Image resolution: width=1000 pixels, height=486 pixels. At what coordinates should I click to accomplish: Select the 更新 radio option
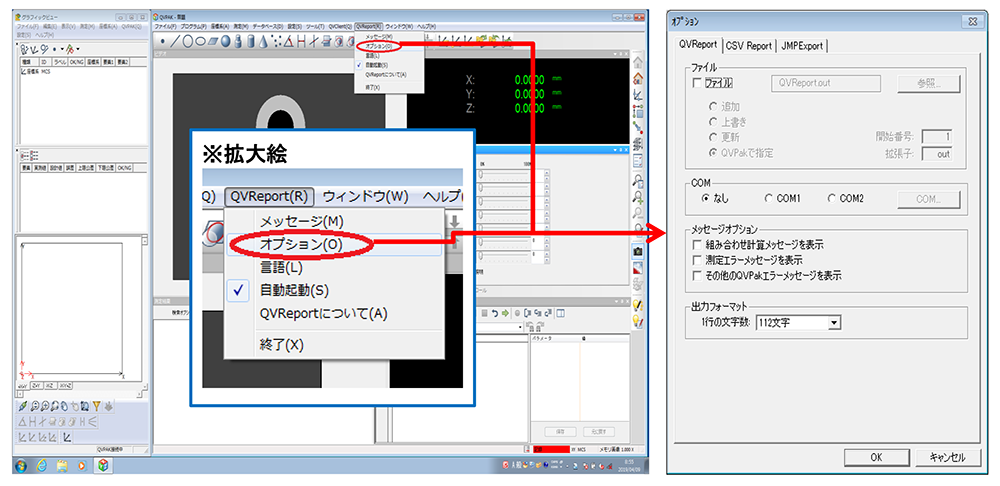[x=713, y=138]
